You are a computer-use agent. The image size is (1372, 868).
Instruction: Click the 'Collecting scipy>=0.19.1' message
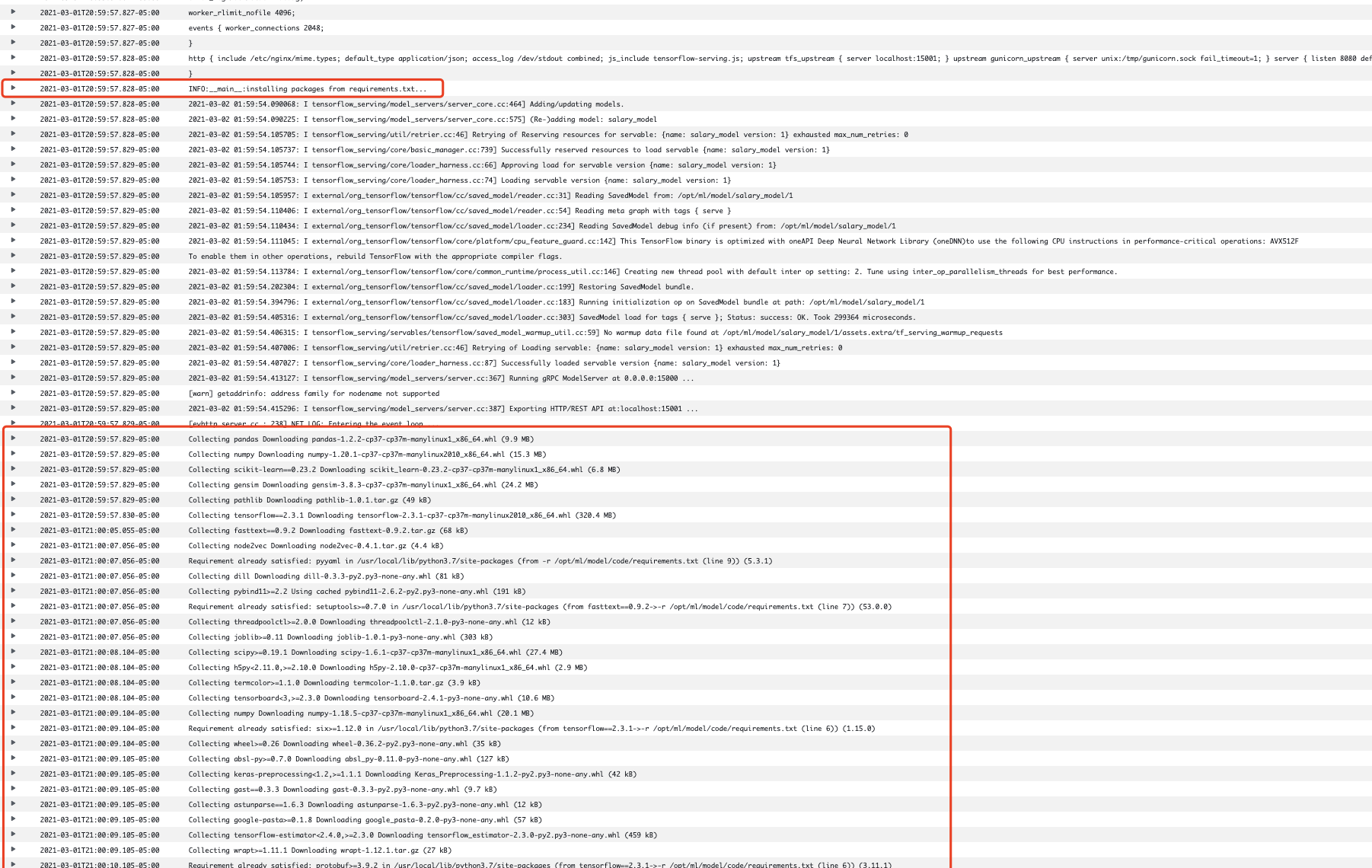[x=375, y=653]
